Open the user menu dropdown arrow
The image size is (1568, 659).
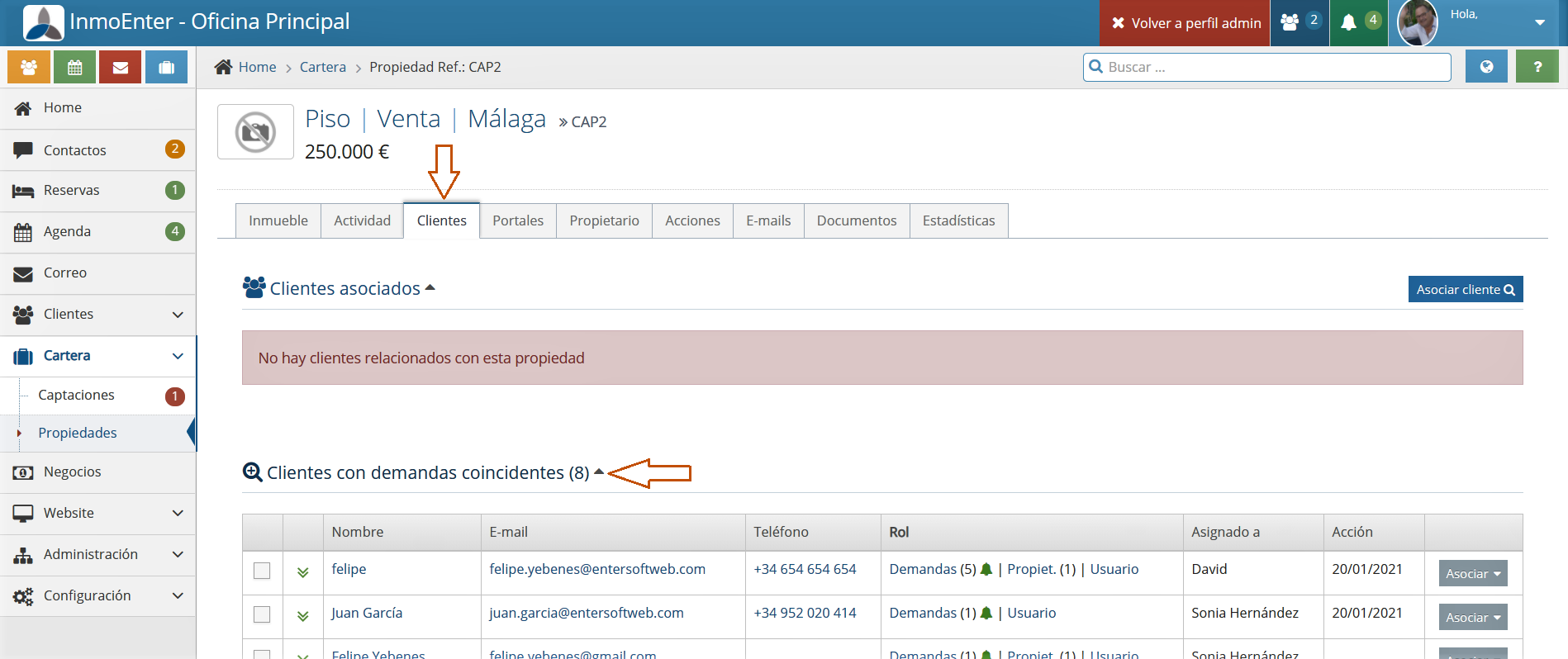tap(1540, 22)
